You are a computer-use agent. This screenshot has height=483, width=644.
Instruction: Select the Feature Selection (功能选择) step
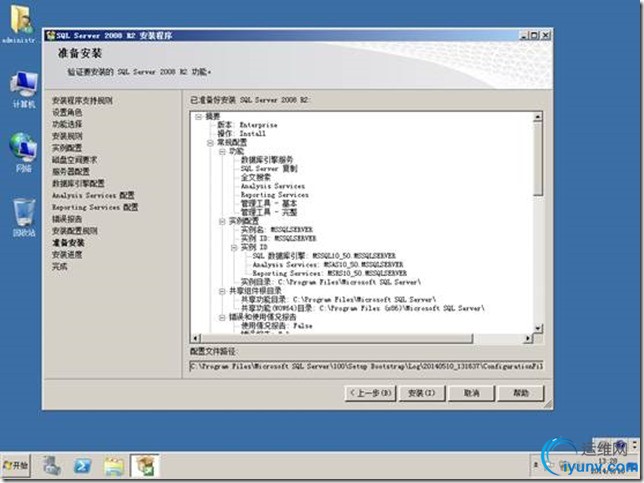67,124
